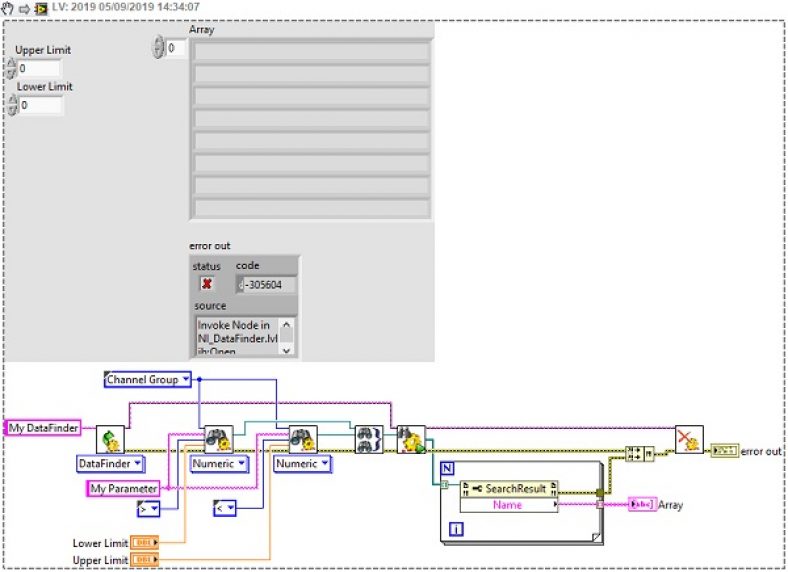Click the 'error out' label on block diagram
The image size is (788, 572).
[x=761, y=451]
